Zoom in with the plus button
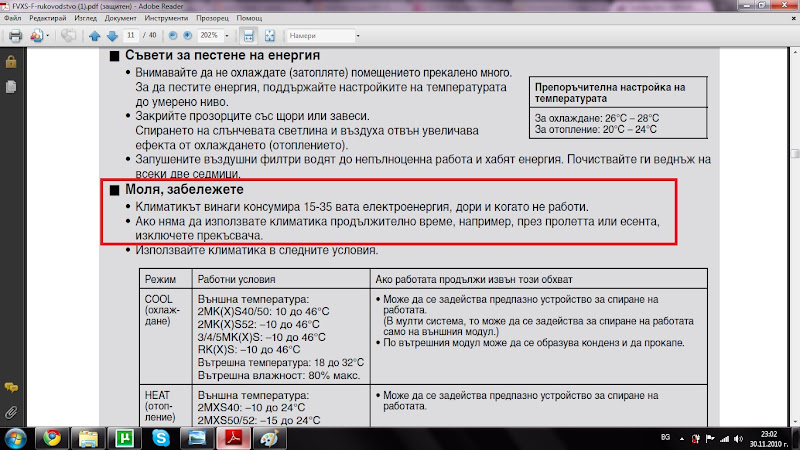This screenshot has height=450, width=800. 188,35
